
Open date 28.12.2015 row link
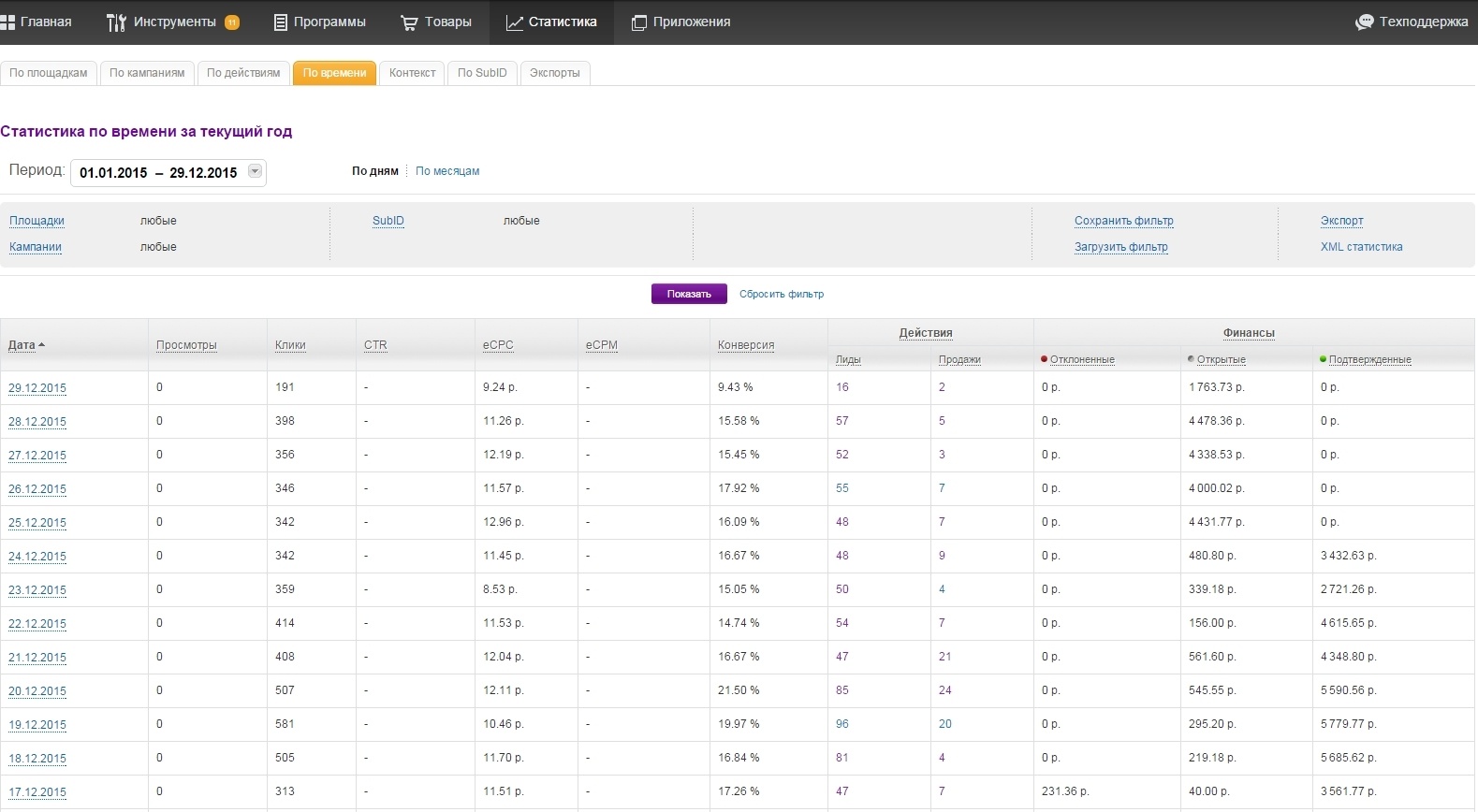click(x=37, y=422)
